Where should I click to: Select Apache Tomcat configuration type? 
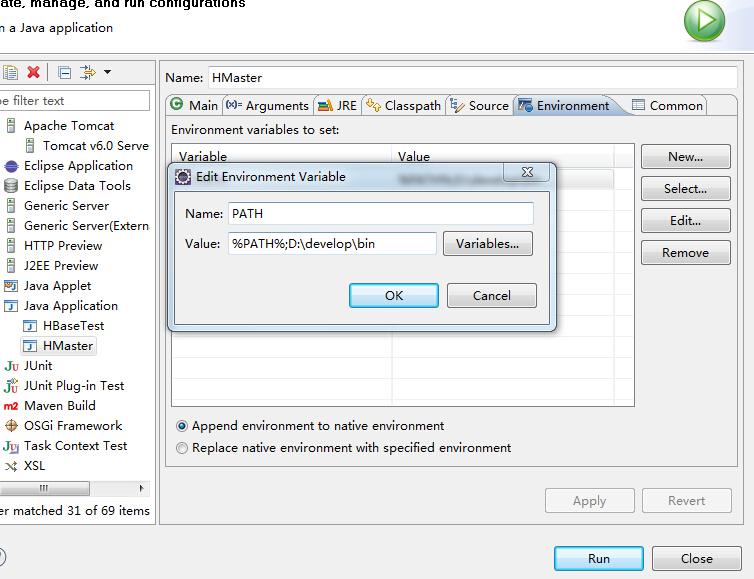coord(69,126)
